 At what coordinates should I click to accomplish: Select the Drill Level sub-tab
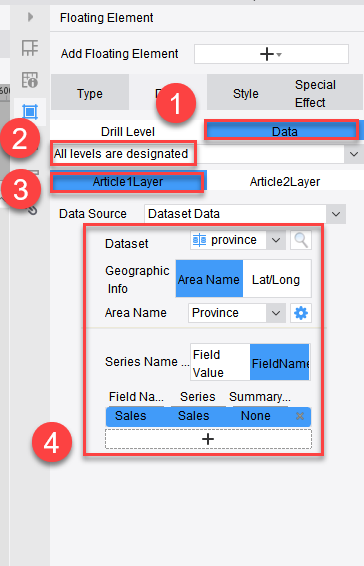pyautogui.click(x=128, y=131)
